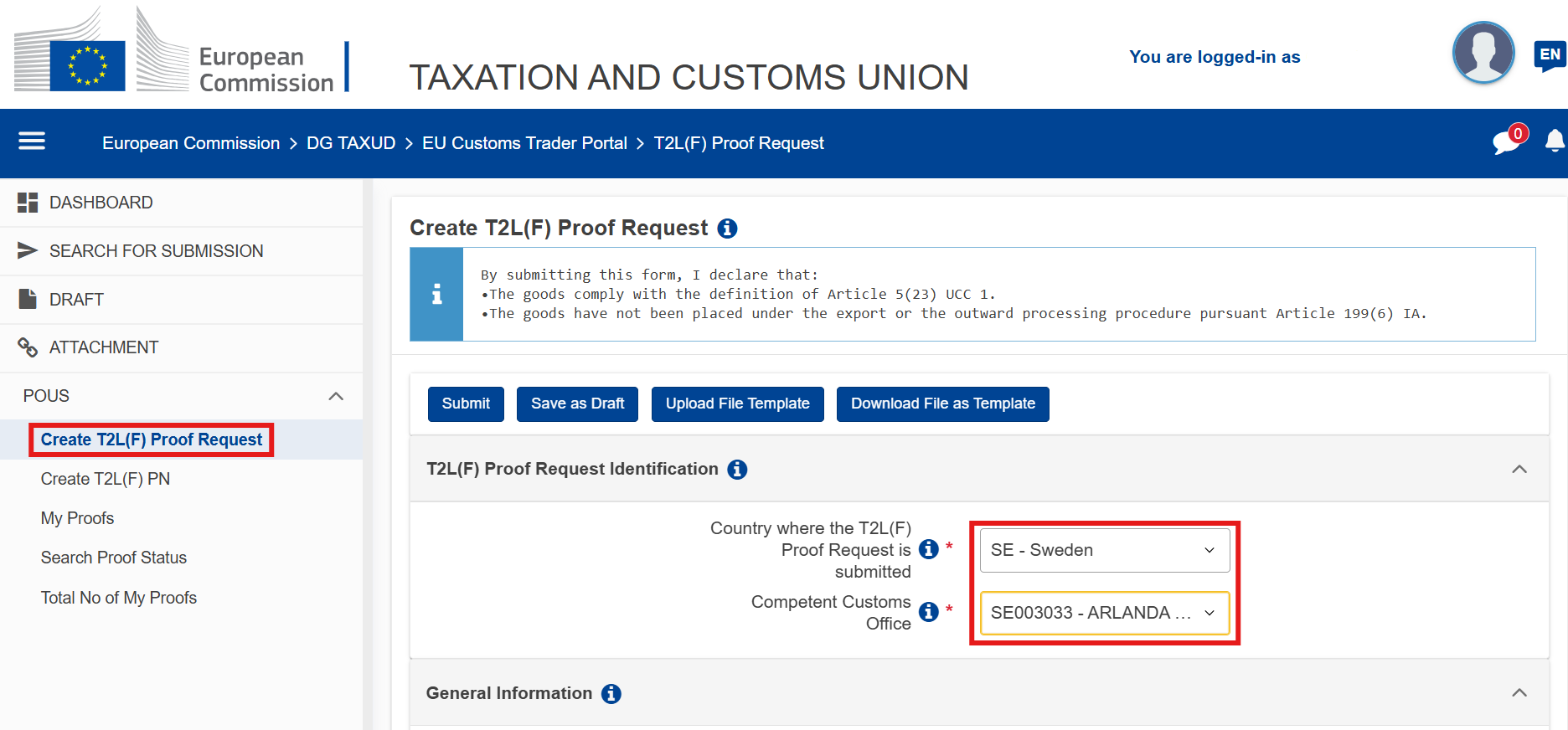Collapse the General Information panel
Image resolution: width=1568 pixels, height=730 pixels.
pos(1519,692)
